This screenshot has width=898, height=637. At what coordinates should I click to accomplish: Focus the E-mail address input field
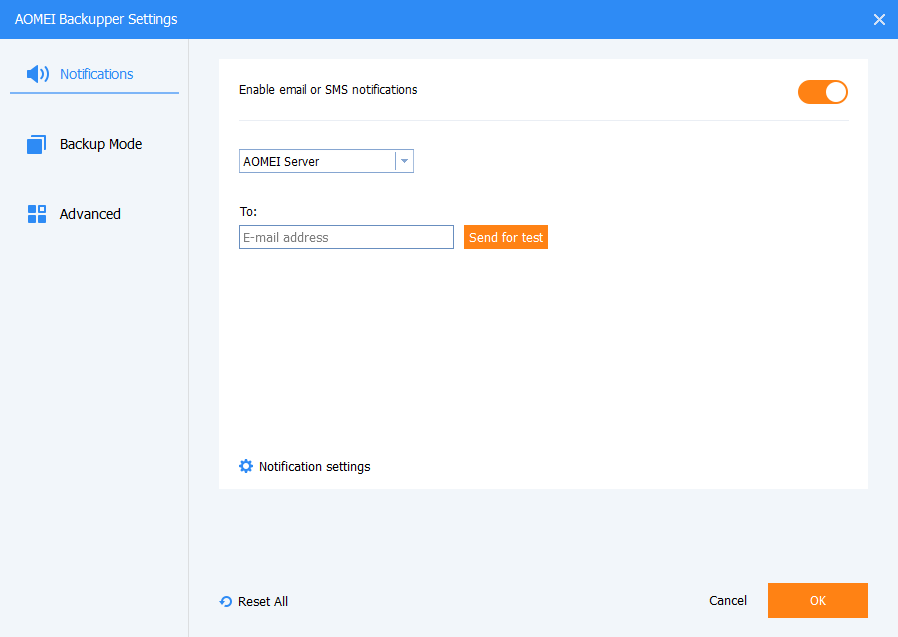(346, 237)
